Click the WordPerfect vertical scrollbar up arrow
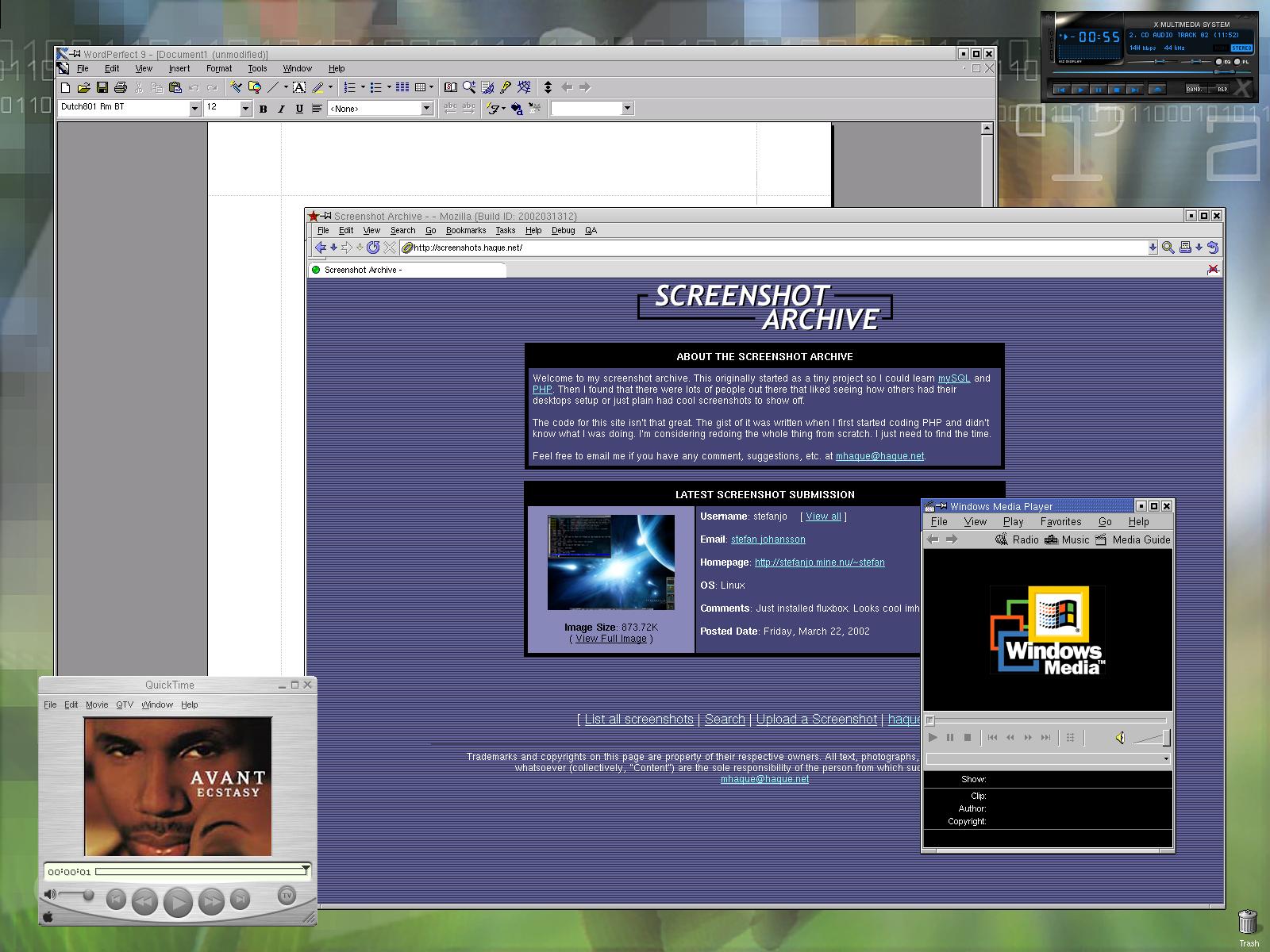 pyautogui.click(x=987, y=129)
